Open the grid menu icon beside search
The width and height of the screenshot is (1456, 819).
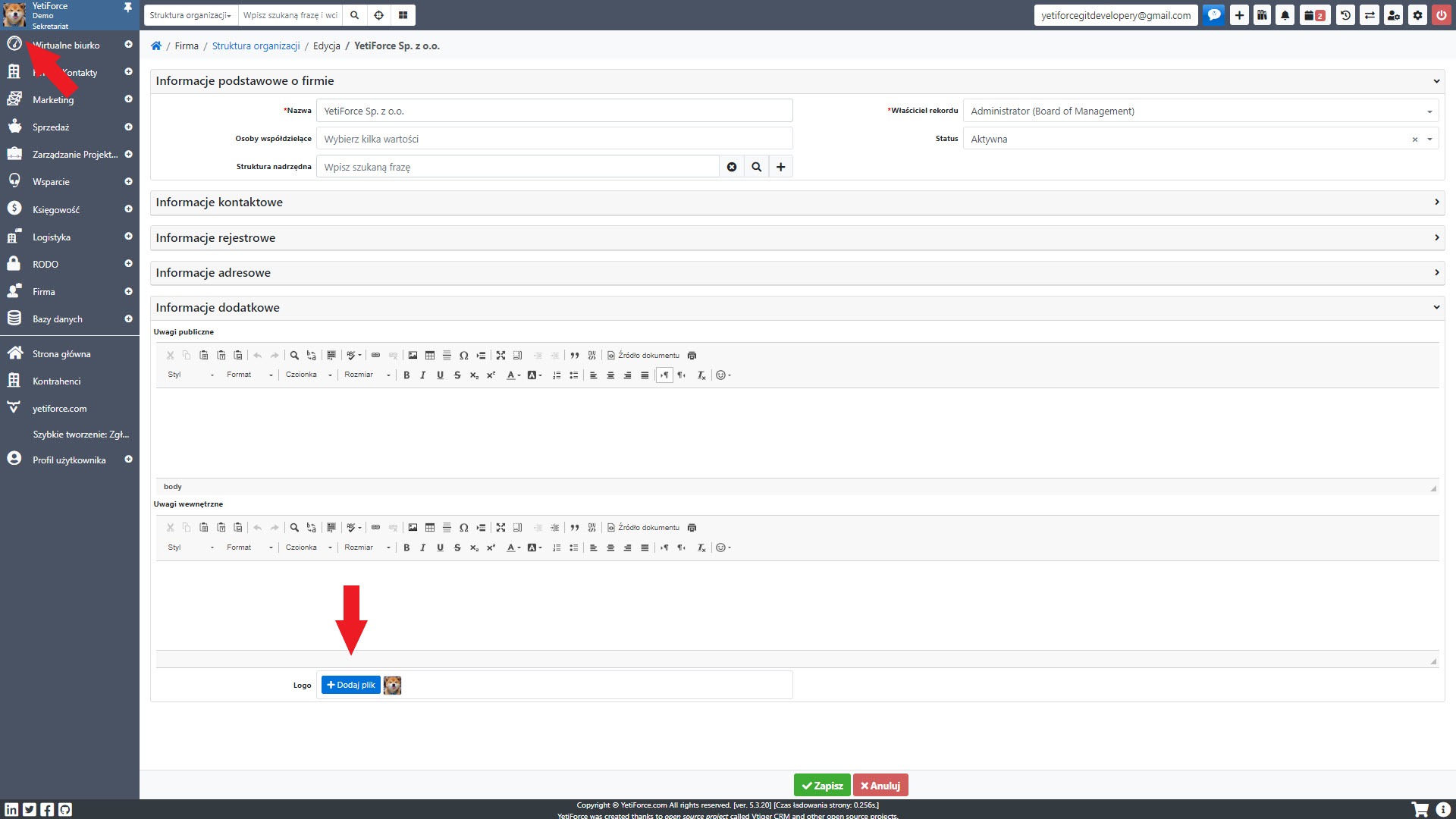403,15
